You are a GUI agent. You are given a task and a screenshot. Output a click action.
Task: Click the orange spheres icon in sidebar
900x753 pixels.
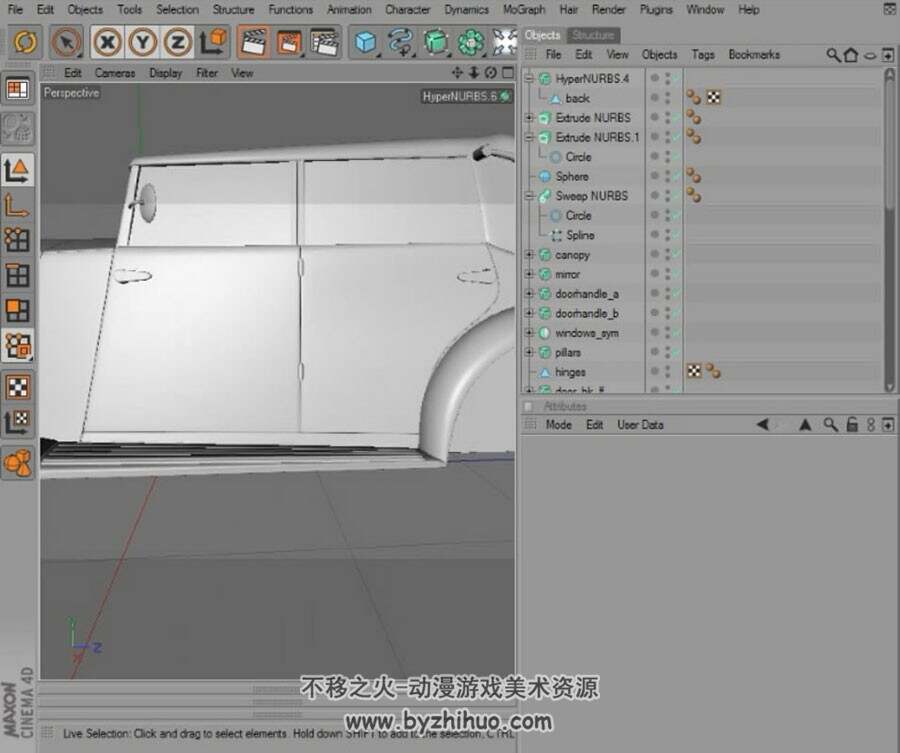pyautogui.click(x=18, y=463)
